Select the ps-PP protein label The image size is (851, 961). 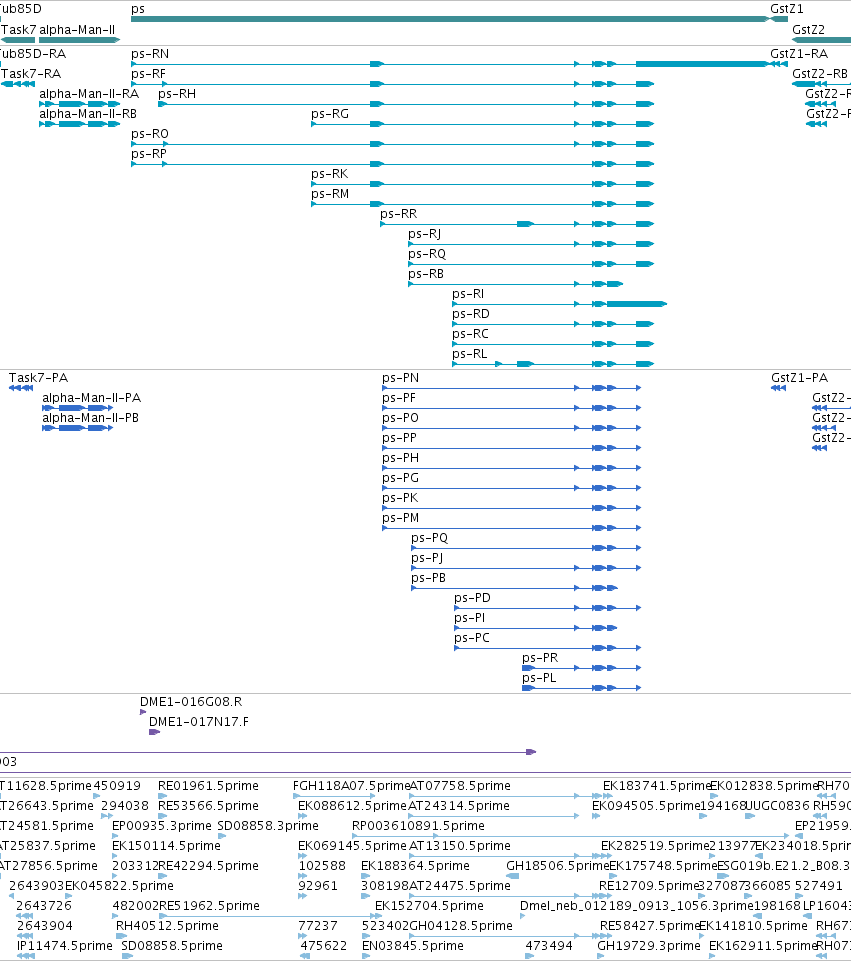click(x=399, y=438)
